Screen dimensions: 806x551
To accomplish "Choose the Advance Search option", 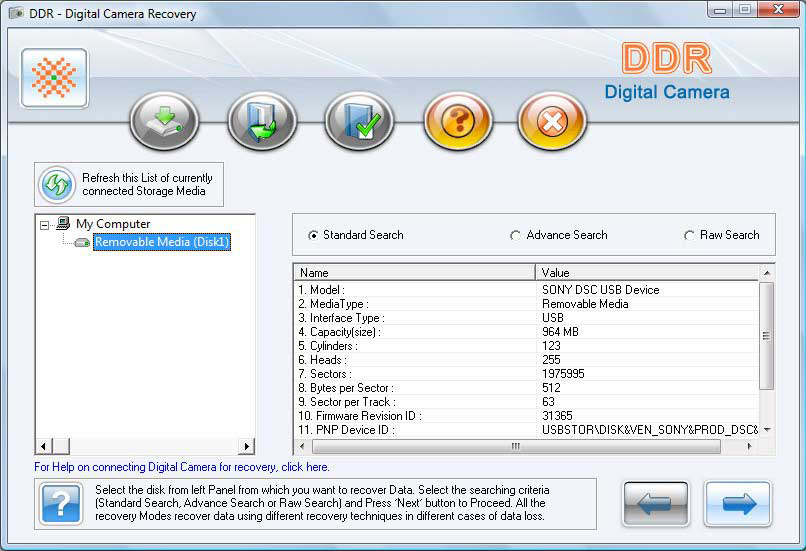I will pyautogui.click(x=516, y=236).
